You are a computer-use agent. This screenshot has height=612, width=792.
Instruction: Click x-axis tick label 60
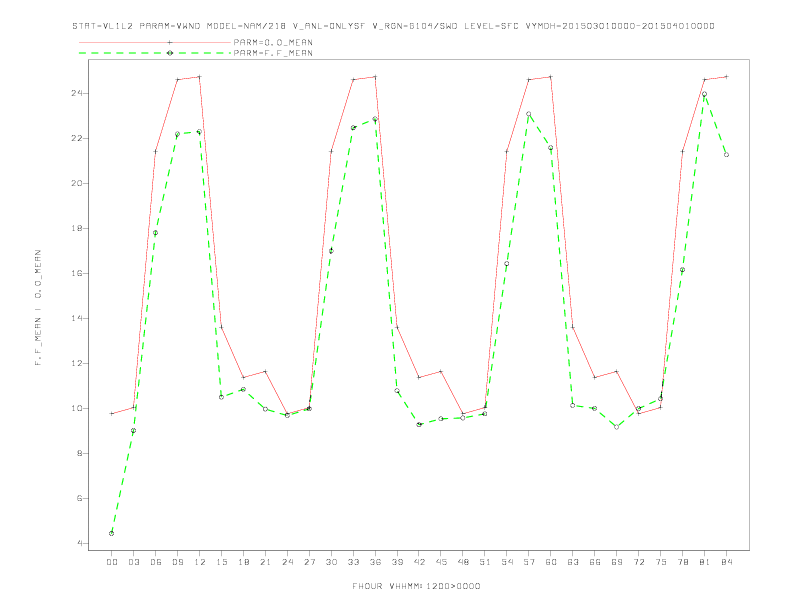[x=551, y=562]
